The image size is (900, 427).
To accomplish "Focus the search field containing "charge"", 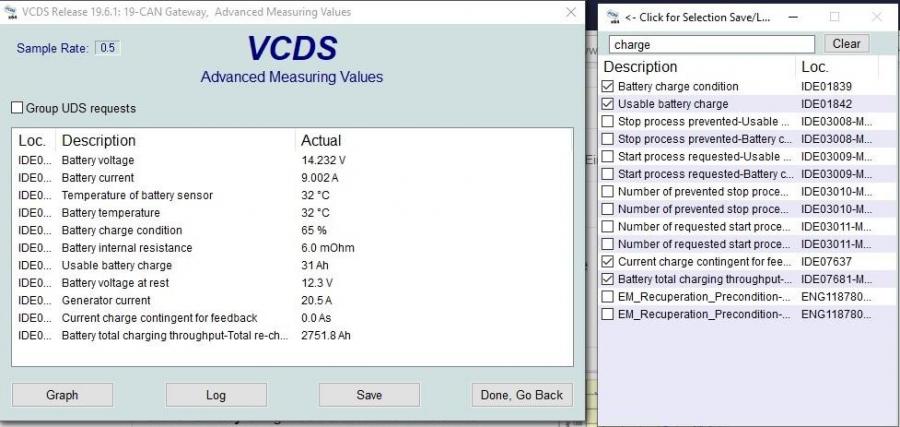I will point(712,44).
